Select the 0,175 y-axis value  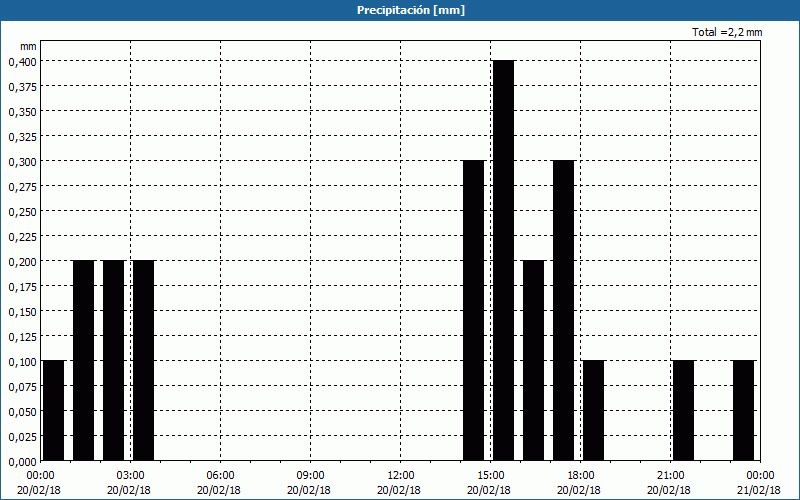(x=22, y=287)
